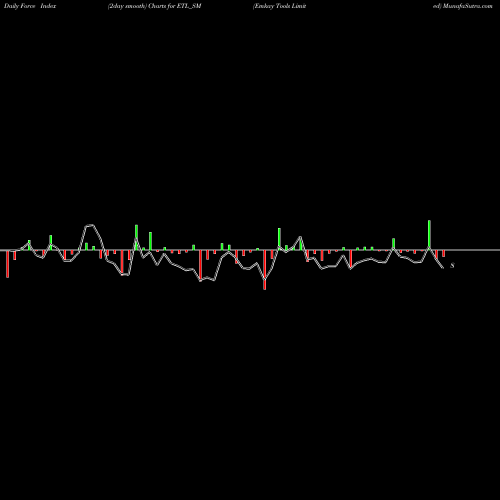Screen dimensions: 500x500
Task: Click the 'Emkay Tools Limit' company name text
Action: [x=280, y=6]
